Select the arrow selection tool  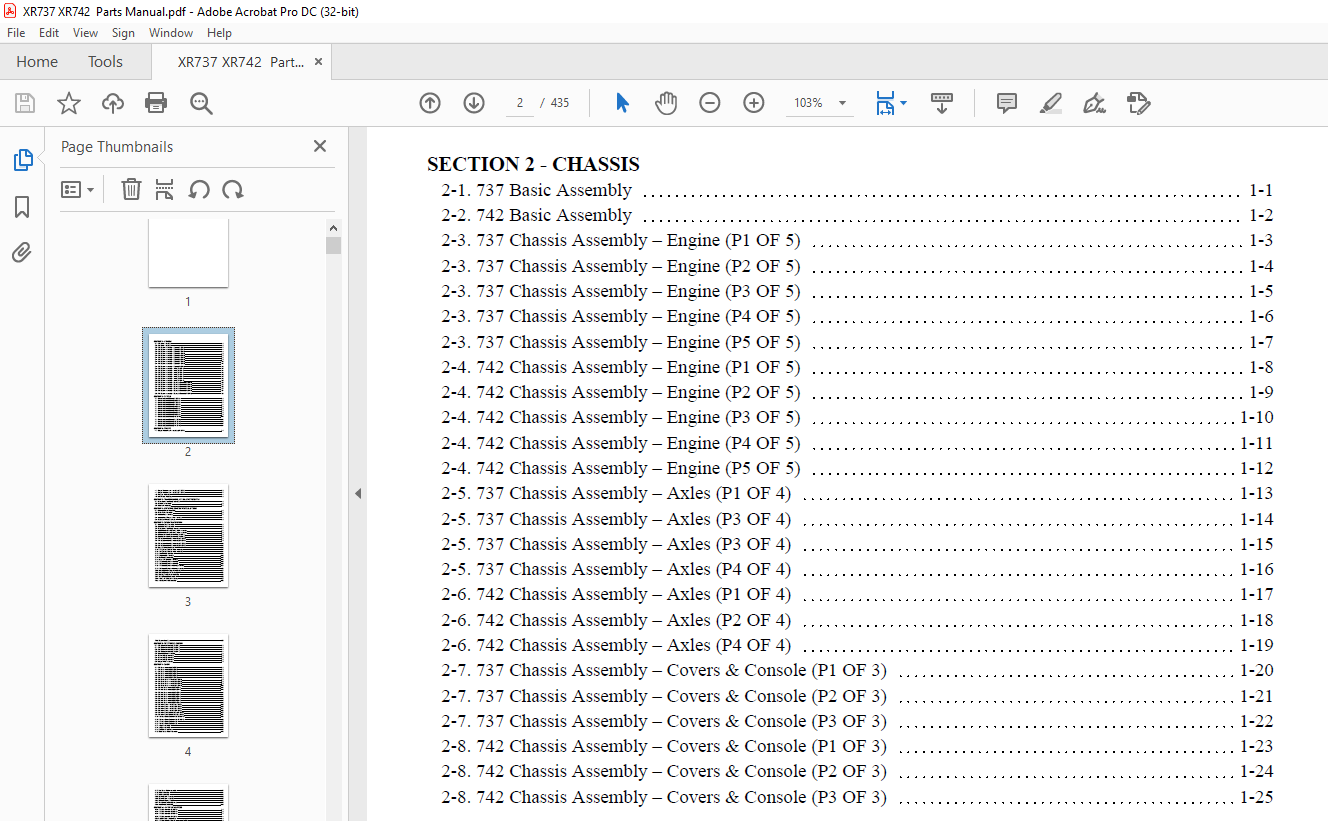(622, 103)
